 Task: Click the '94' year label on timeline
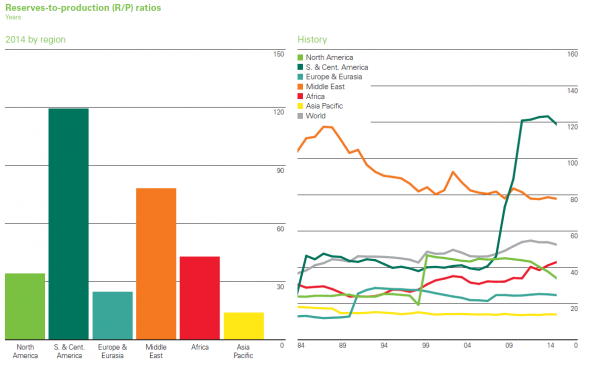(x=384, y=346)
